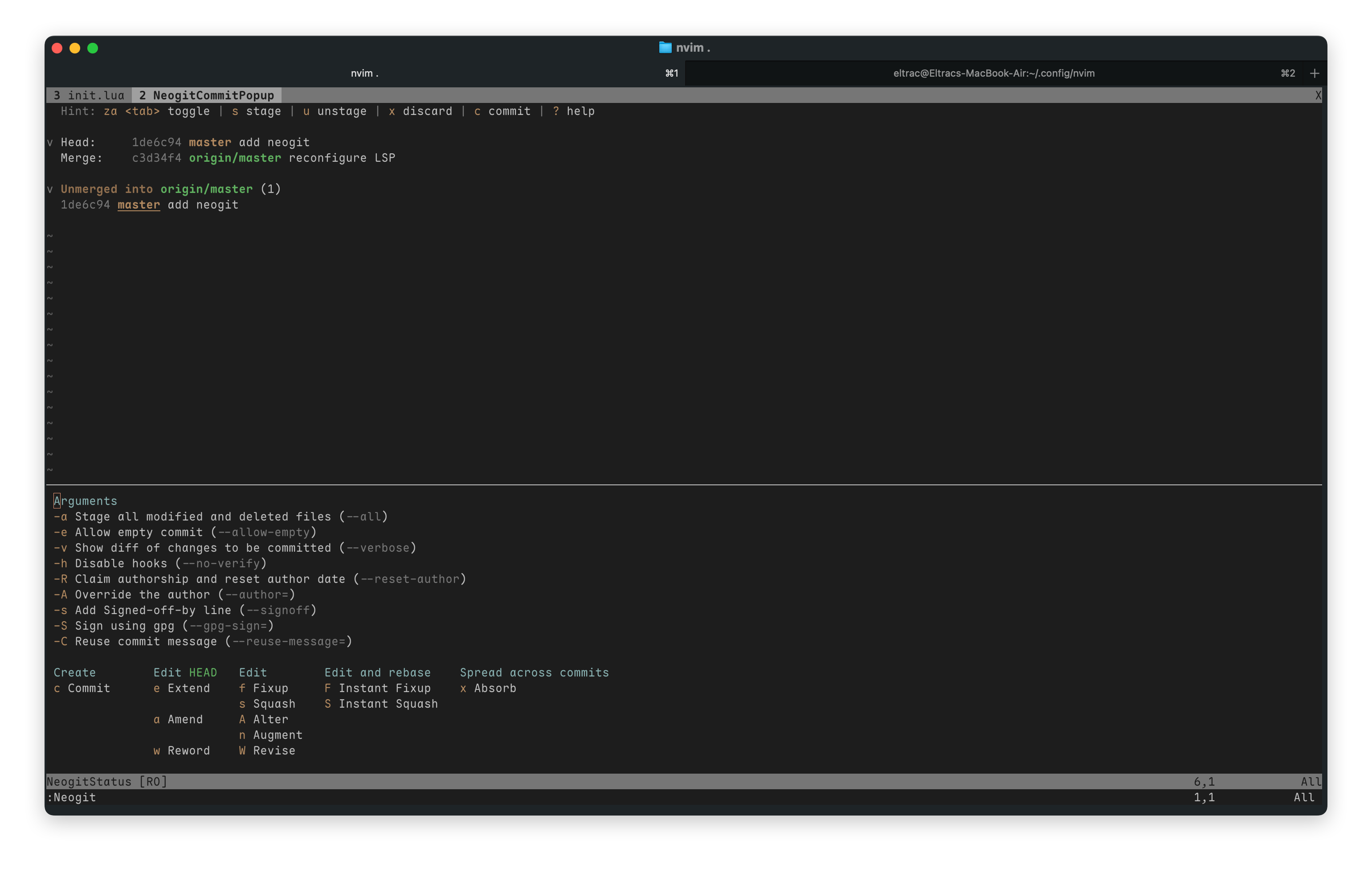
Task: Switch to the init.lua tab
Action: click(89, 95)
